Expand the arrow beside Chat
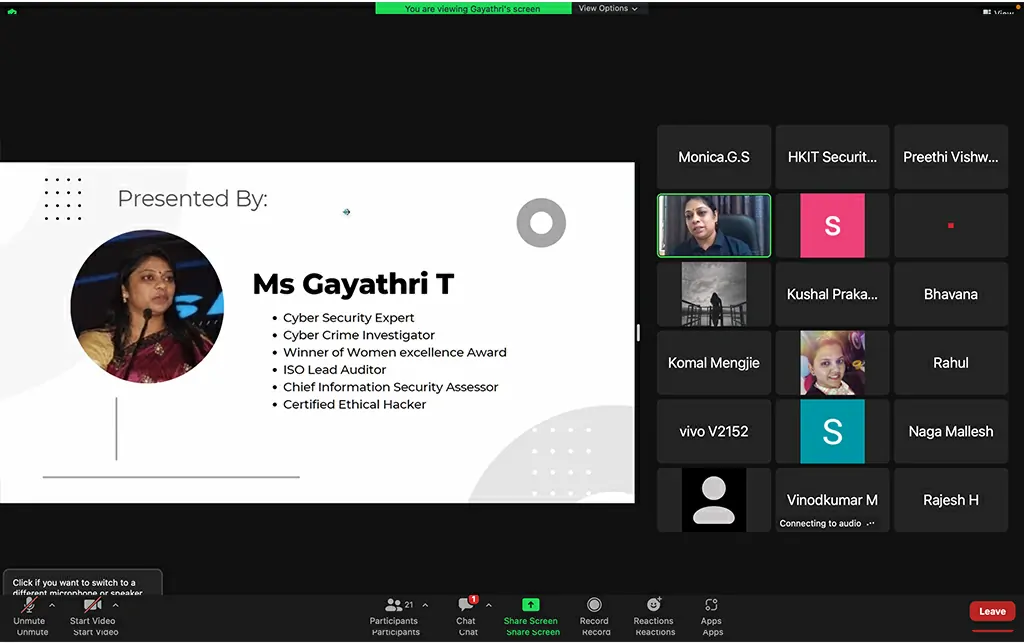This screenshot has height=643, width=1024. pyautogui.click(x=488, y=605)
